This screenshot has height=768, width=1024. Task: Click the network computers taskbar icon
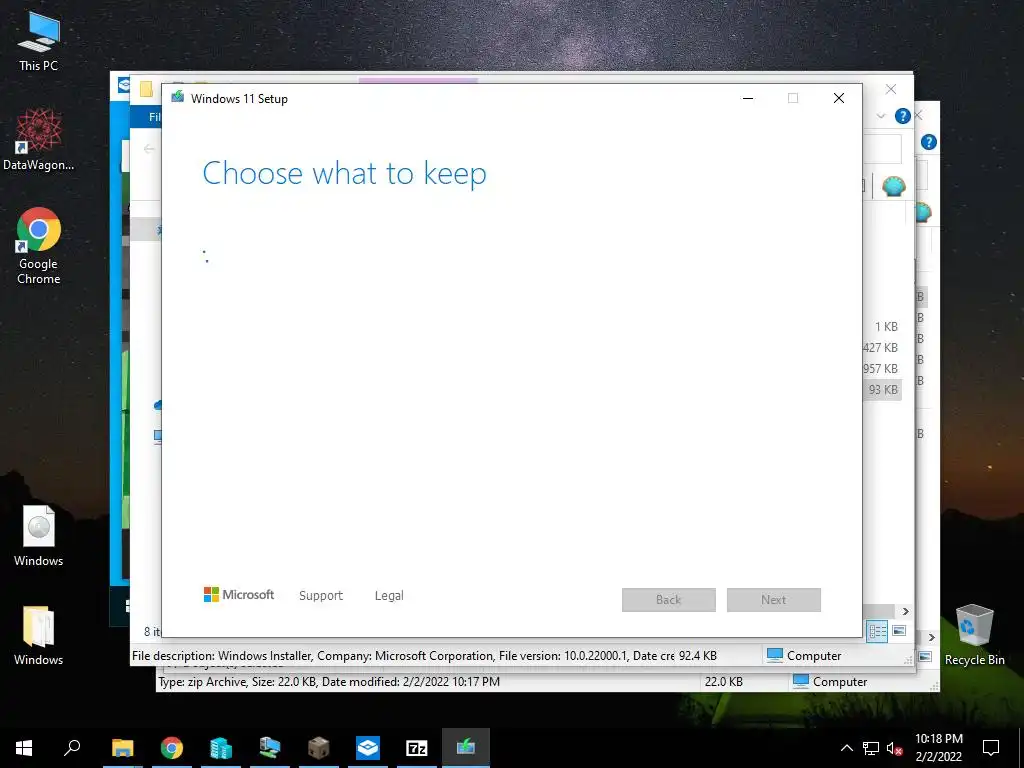(270, 747)
